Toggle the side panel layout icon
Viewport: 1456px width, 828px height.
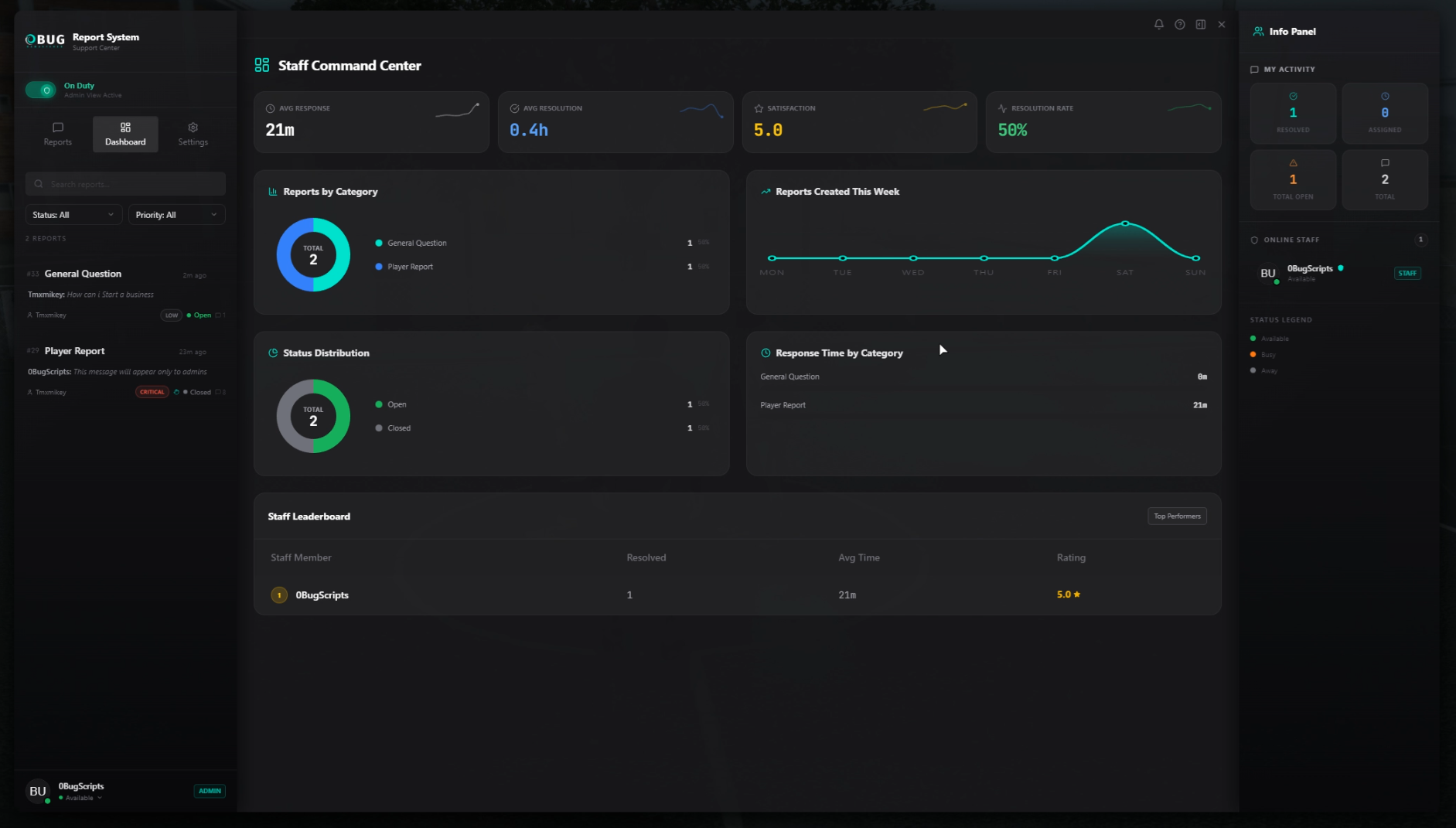[x=1200, y=25]
